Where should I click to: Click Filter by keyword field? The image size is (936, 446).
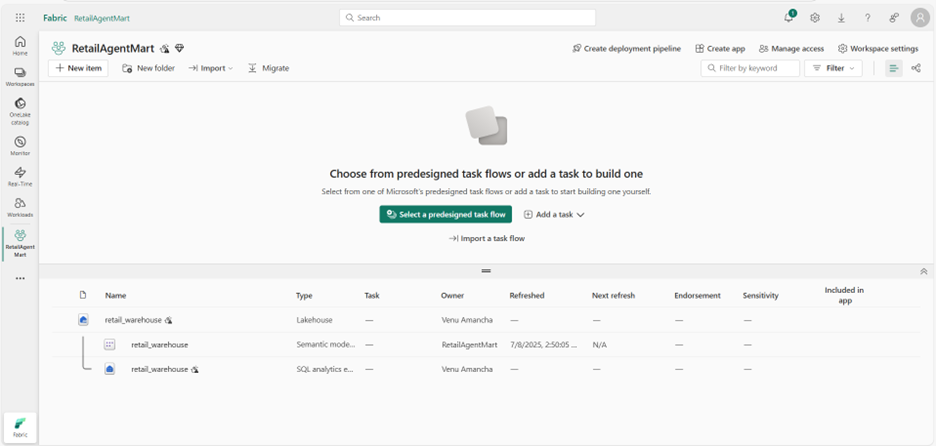[750, 68]
